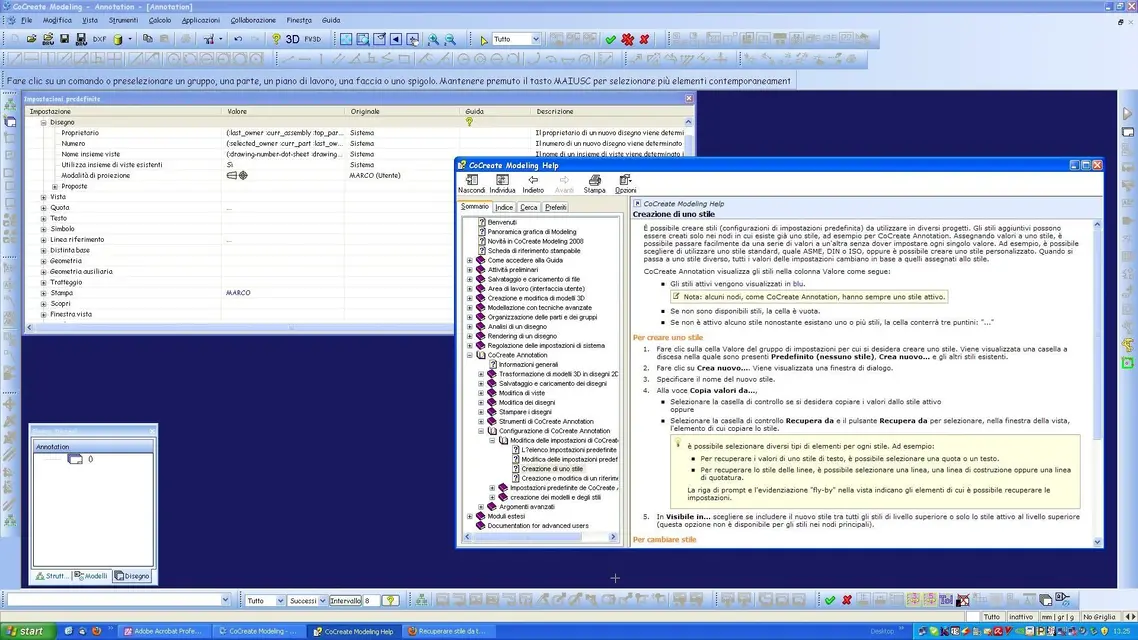The image size is (1138, 640).
Task: Open the Strumenti menu
Action: point(123,20)
